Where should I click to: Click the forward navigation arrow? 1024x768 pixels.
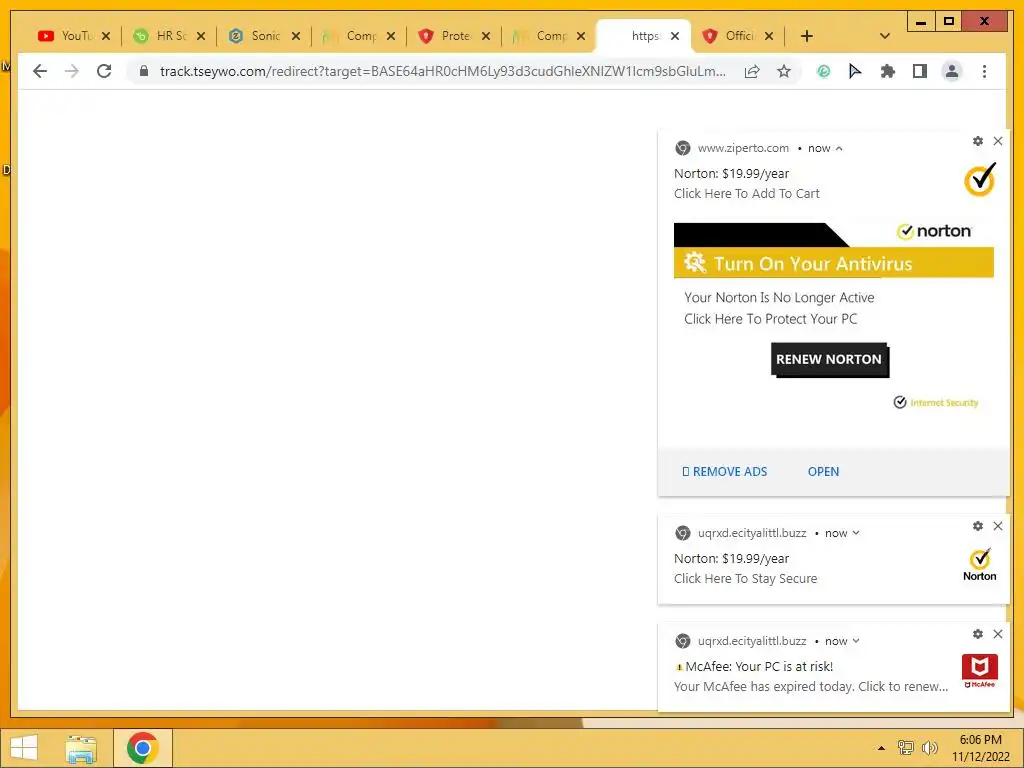pyautogui.click(x=72, y=71)
